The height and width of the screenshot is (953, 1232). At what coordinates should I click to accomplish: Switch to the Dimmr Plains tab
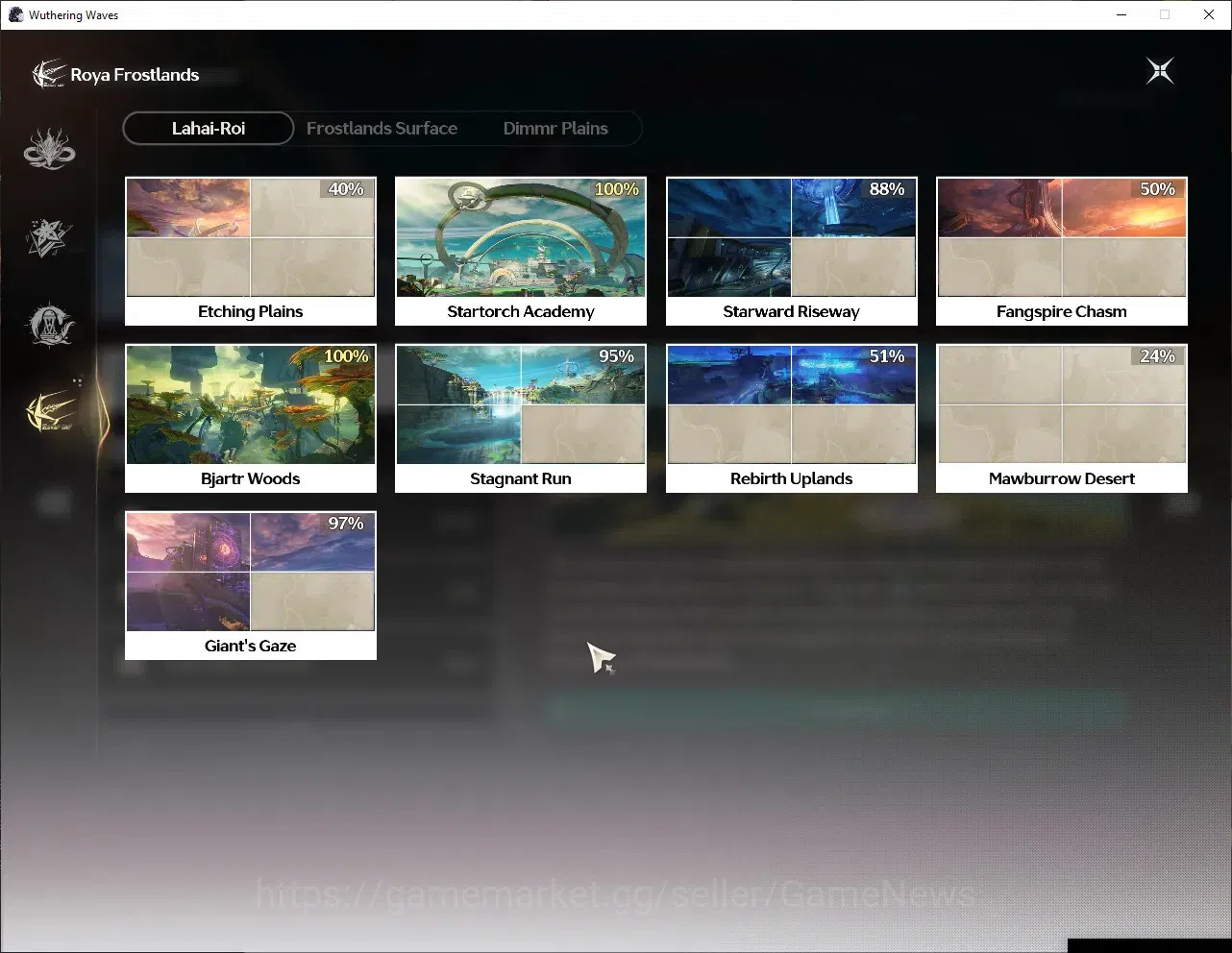tap(555, 128)
